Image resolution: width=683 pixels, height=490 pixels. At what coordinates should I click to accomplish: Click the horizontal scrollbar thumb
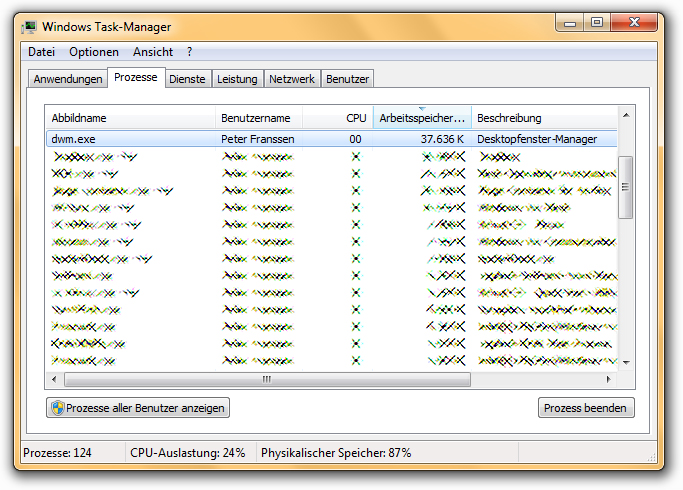(267, 379)
